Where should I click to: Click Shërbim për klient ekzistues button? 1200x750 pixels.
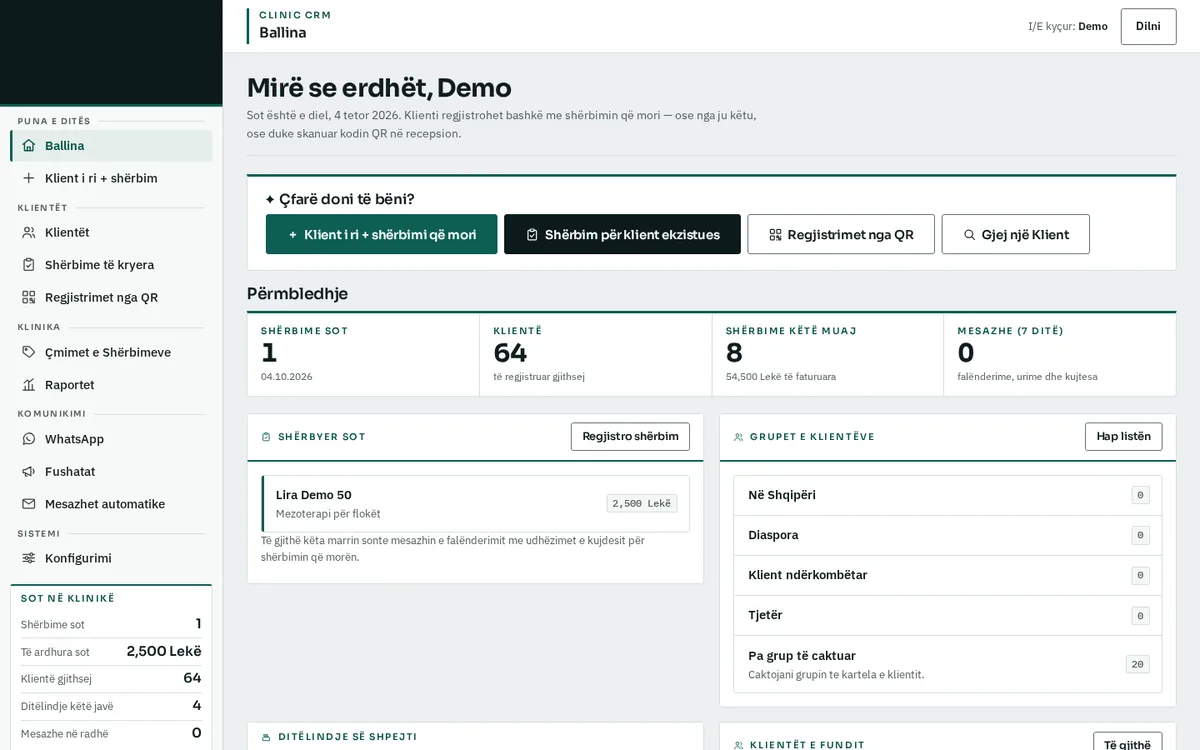click(622, 234)
